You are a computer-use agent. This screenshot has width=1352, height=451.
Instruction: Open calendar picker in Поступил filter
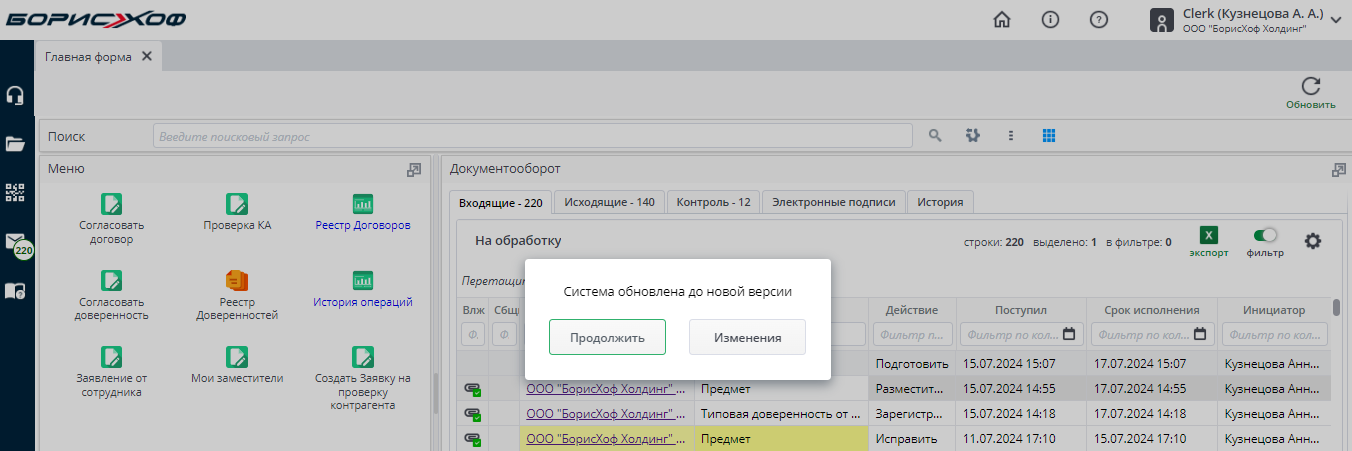[1069, 334]
